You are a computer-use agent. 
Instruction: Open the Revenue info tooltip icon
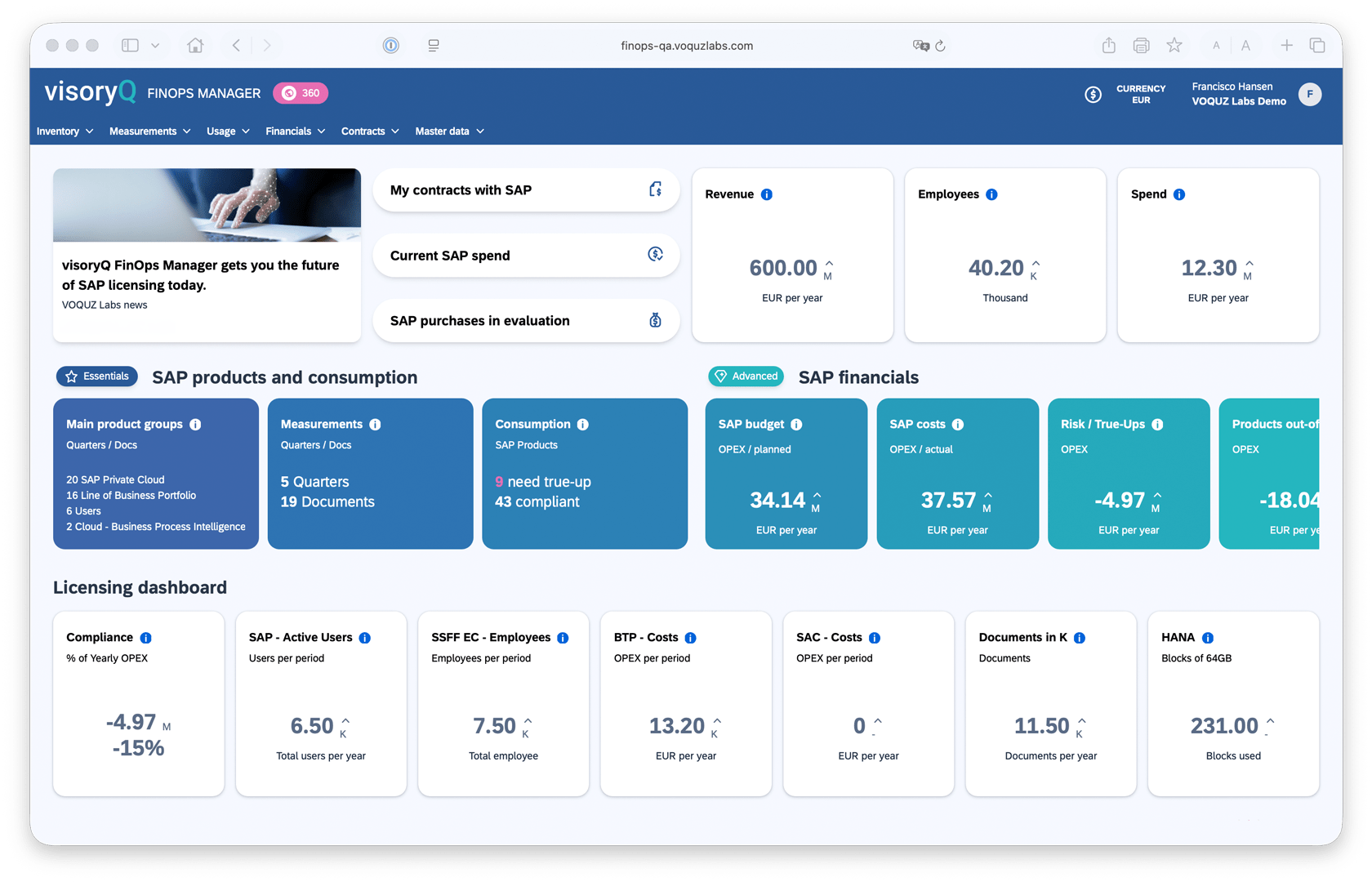(x=766, y=194)
